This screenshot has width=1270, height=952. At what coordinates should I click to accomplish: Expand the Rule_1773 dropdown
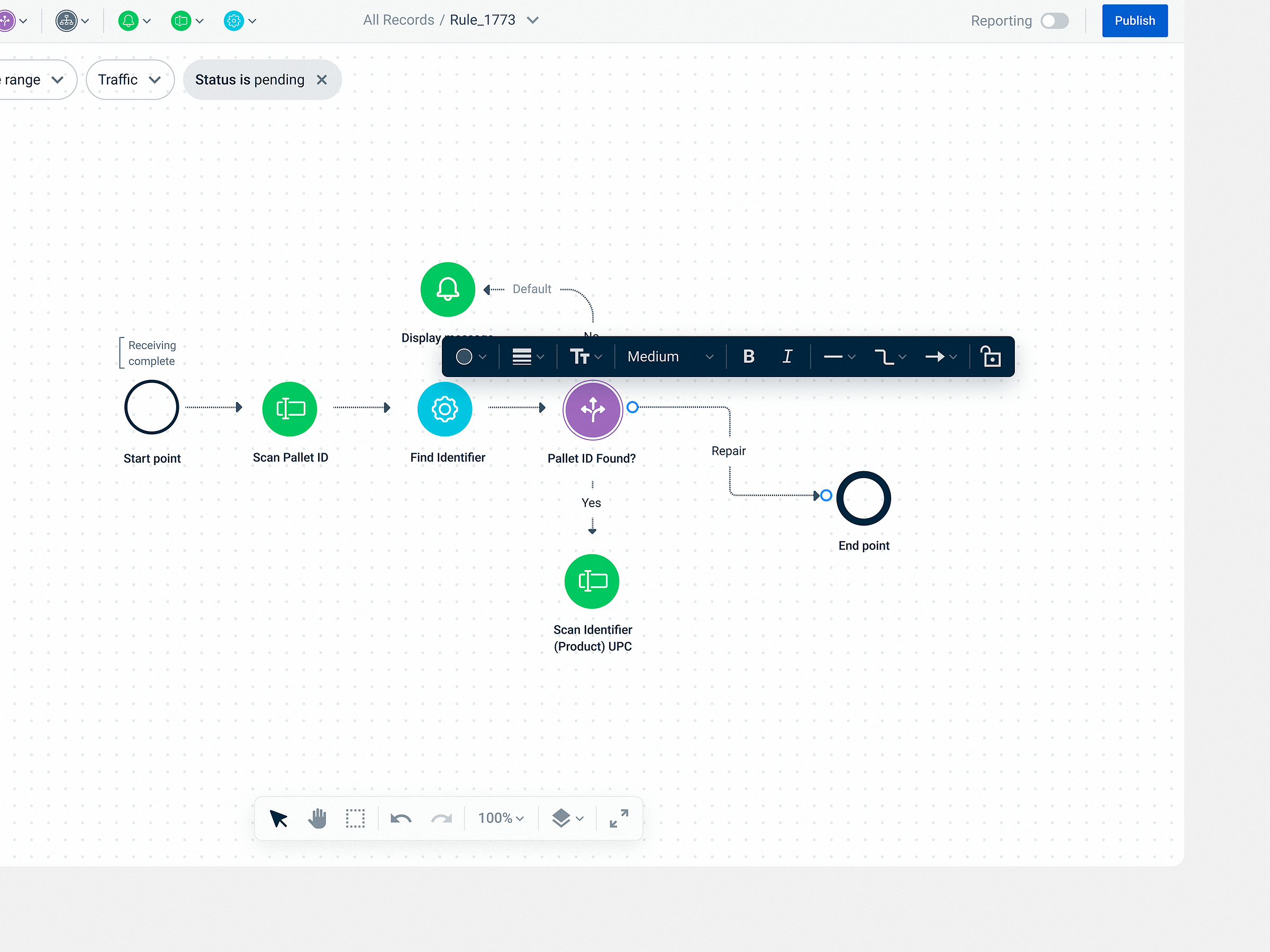tap(533, 20)
